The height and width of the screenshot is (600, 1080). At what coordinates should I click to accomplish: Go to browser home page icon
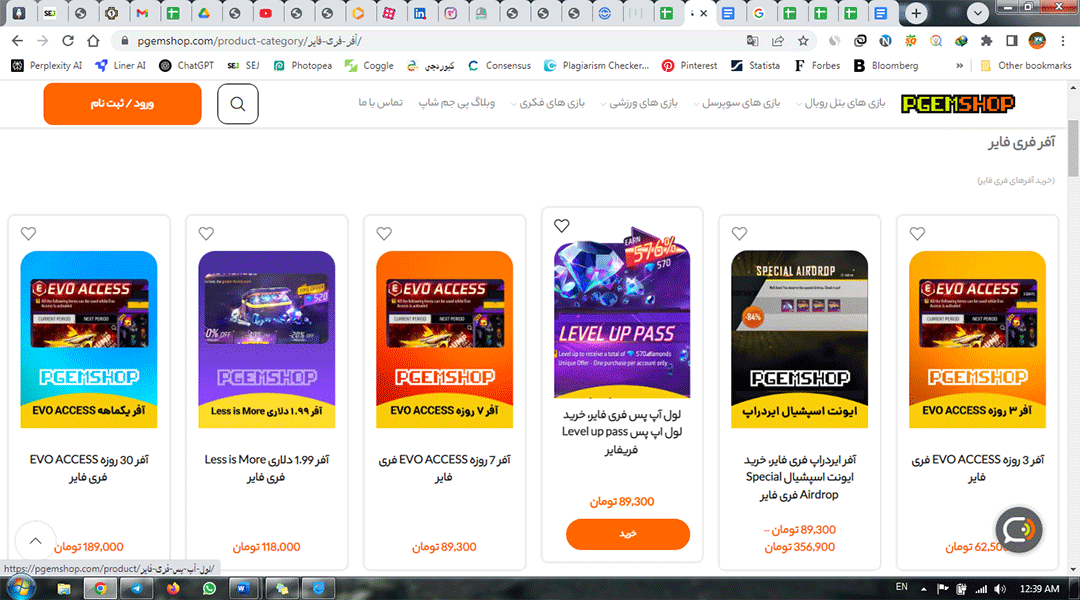(x=93, y=41)
